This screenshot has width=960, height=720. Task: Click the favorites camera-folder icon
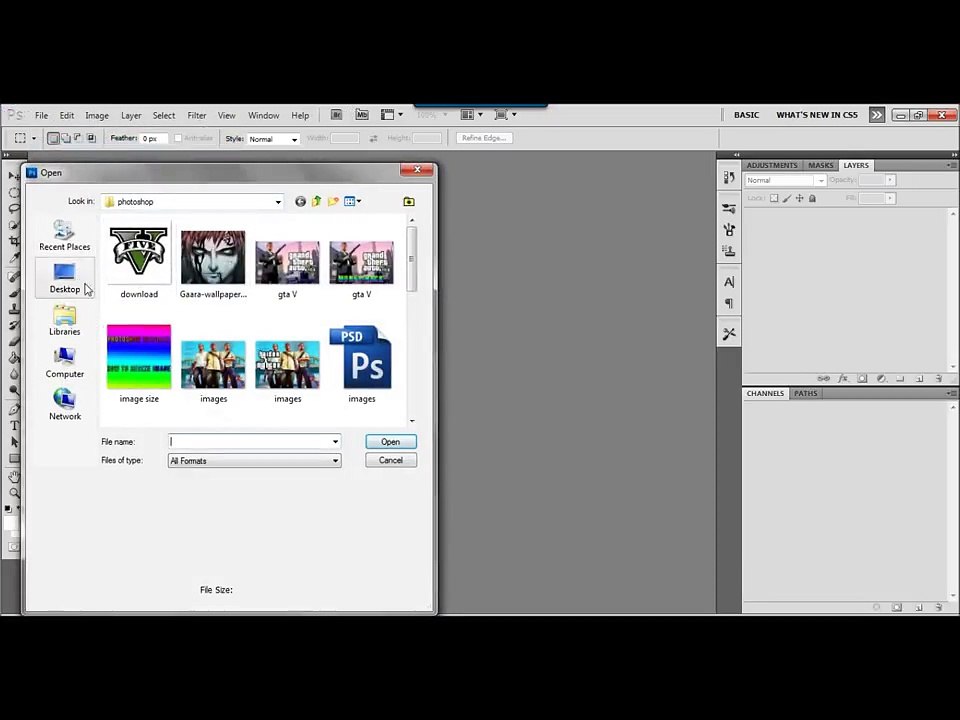tap(409, 201)
